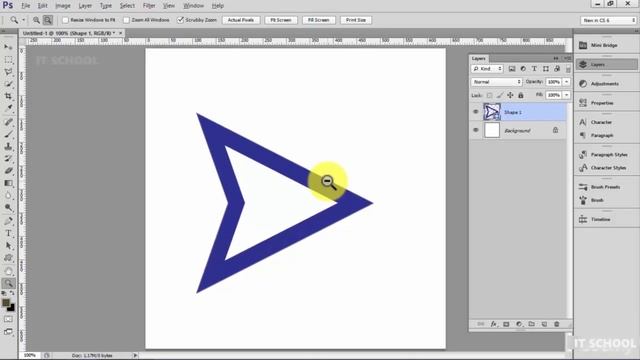Screen dimensions: 640x360
Task: Toggle pixel layer filter
Action: coord(512,69)
